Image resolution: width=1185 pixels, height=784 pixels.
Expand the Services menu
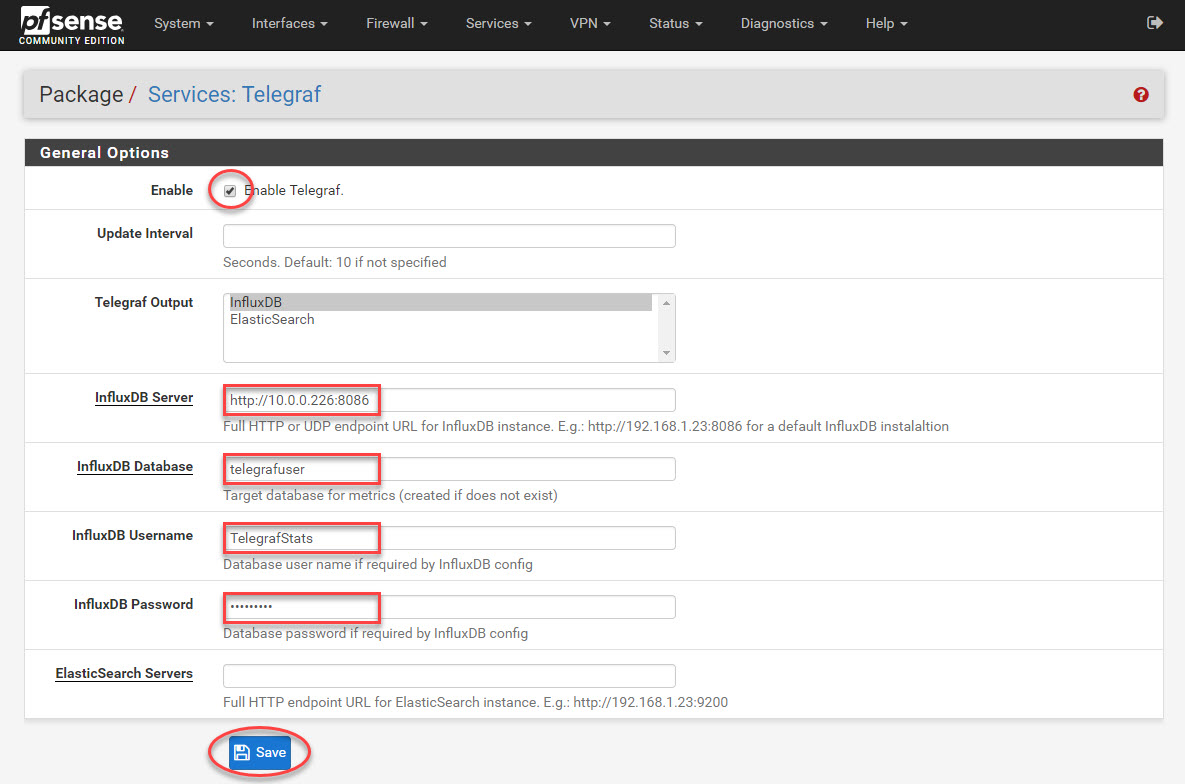[x=499, y=23]
